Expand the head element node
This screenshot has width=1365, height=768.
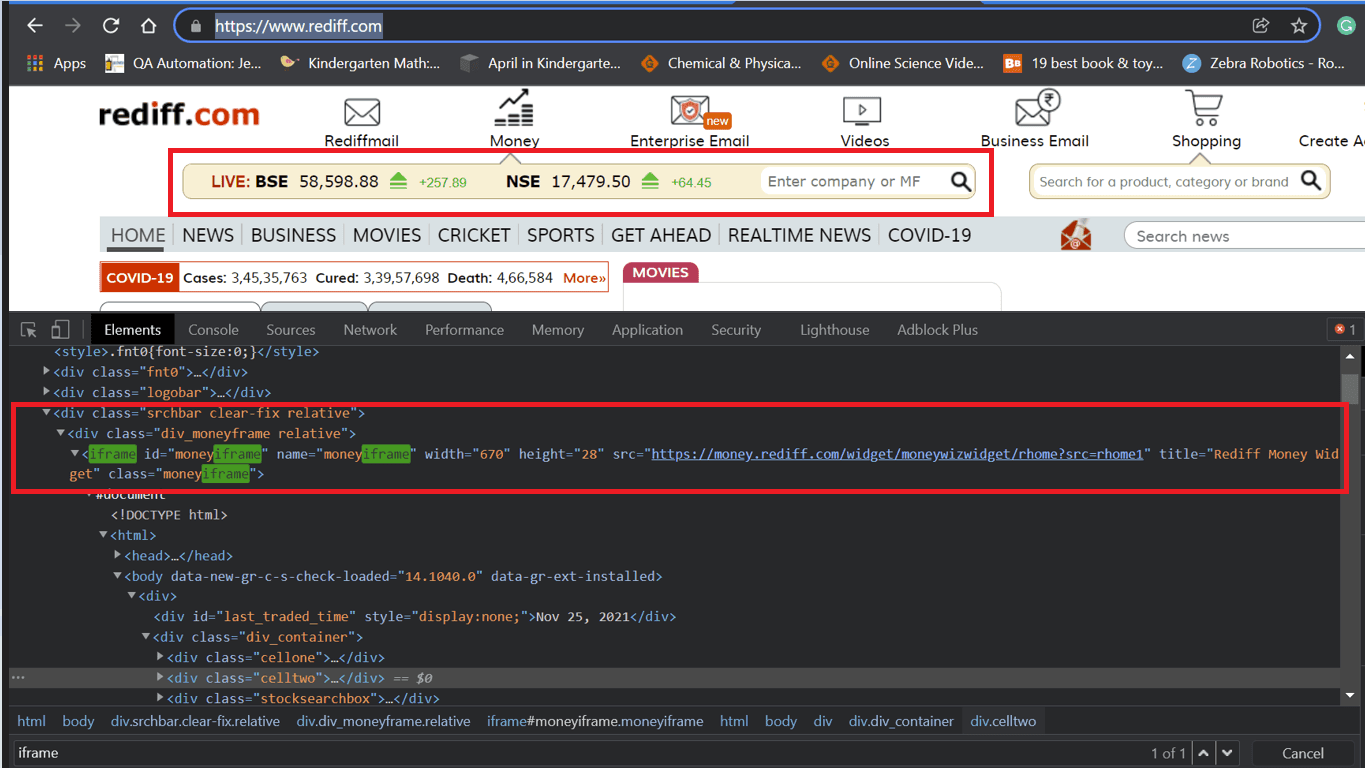click(118, 555)
